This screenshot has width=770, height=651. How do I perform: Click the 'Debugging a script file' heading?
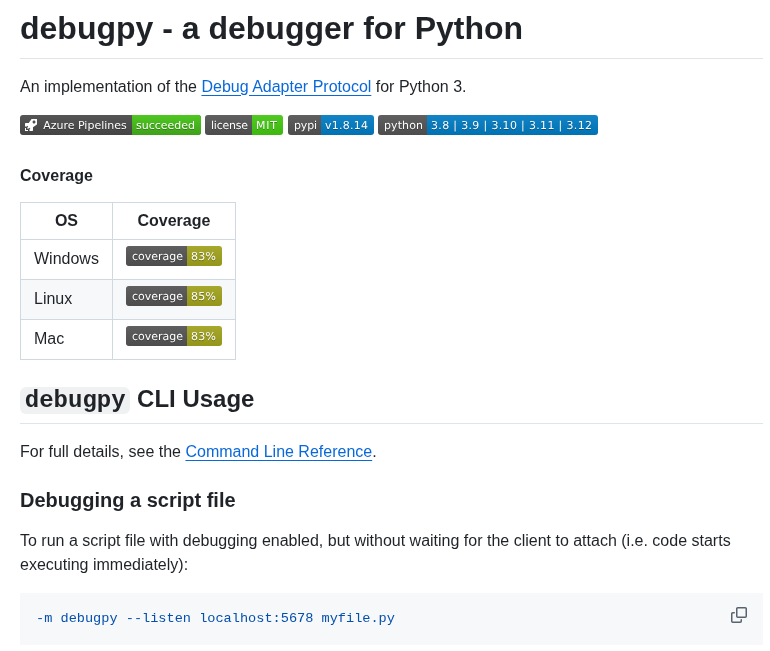128,500
